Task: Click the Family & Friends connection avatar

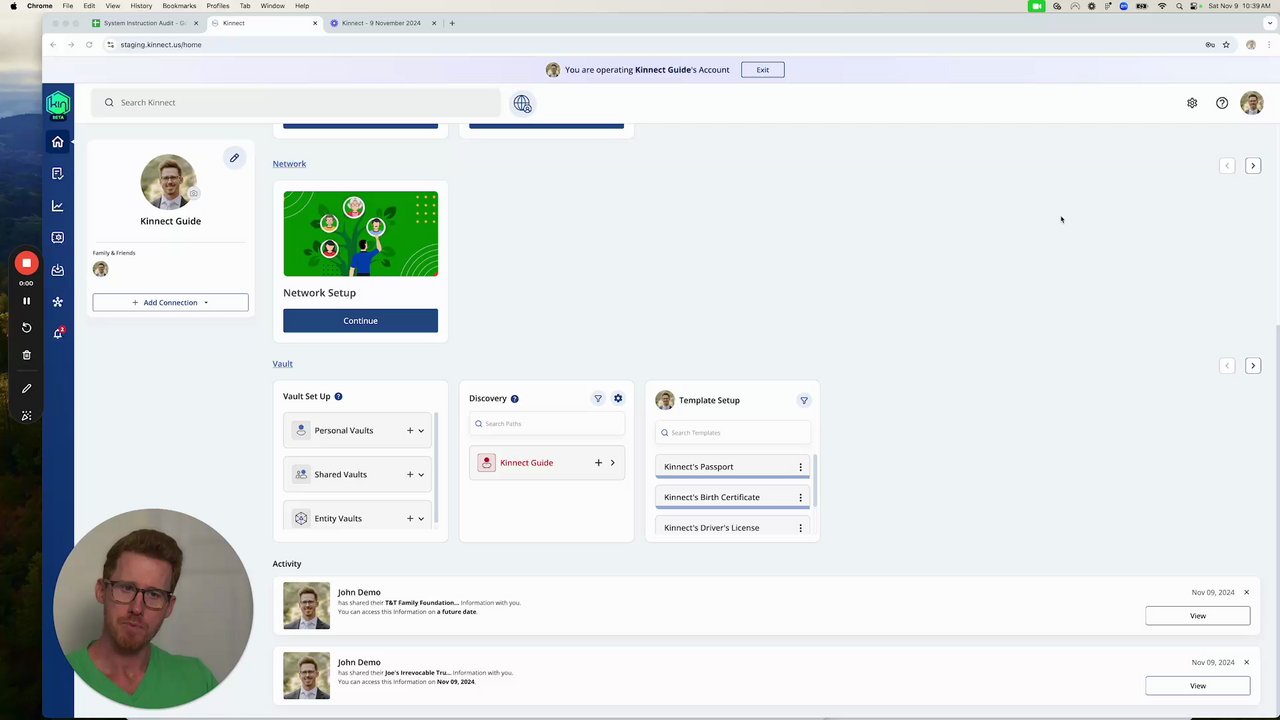Action: tap(100, 269)
